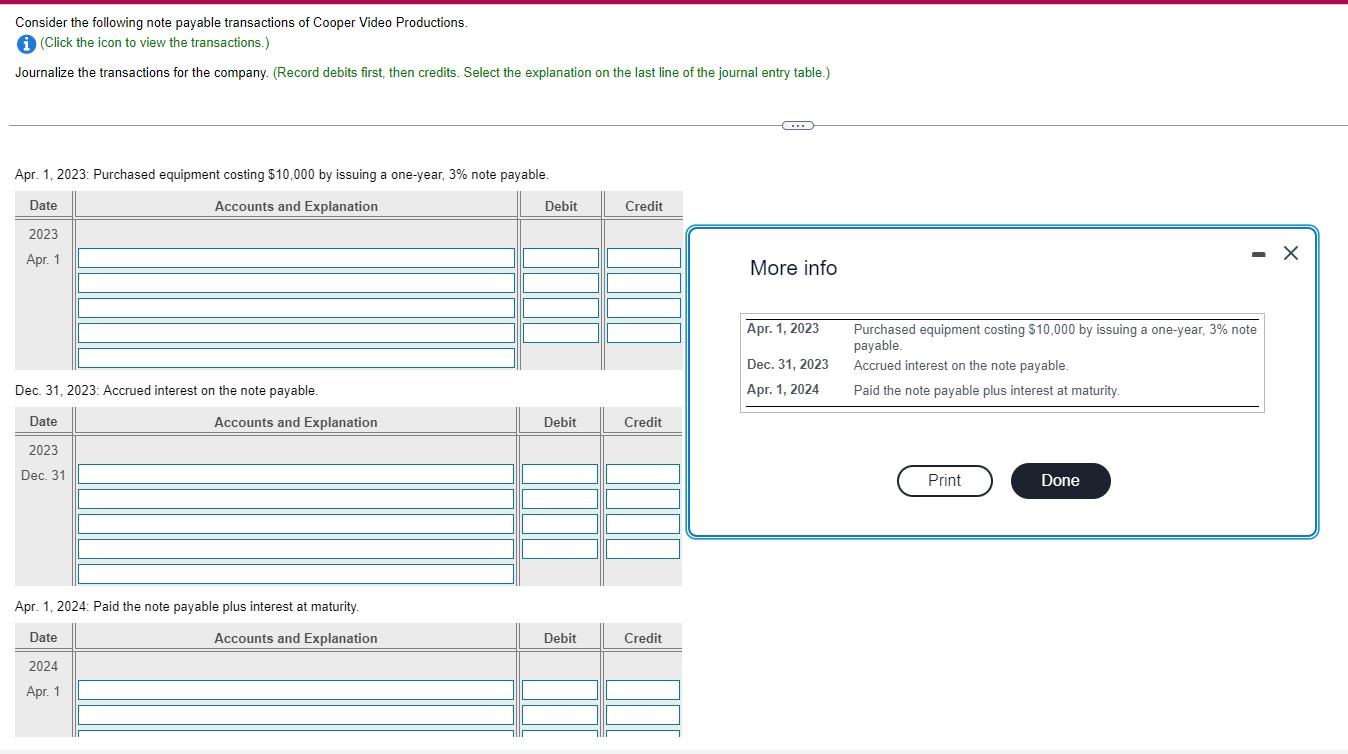This screenshot has height=754, width=1348.
Task: Click the Debit field in the 2024 table
Action: pos(559,689)
